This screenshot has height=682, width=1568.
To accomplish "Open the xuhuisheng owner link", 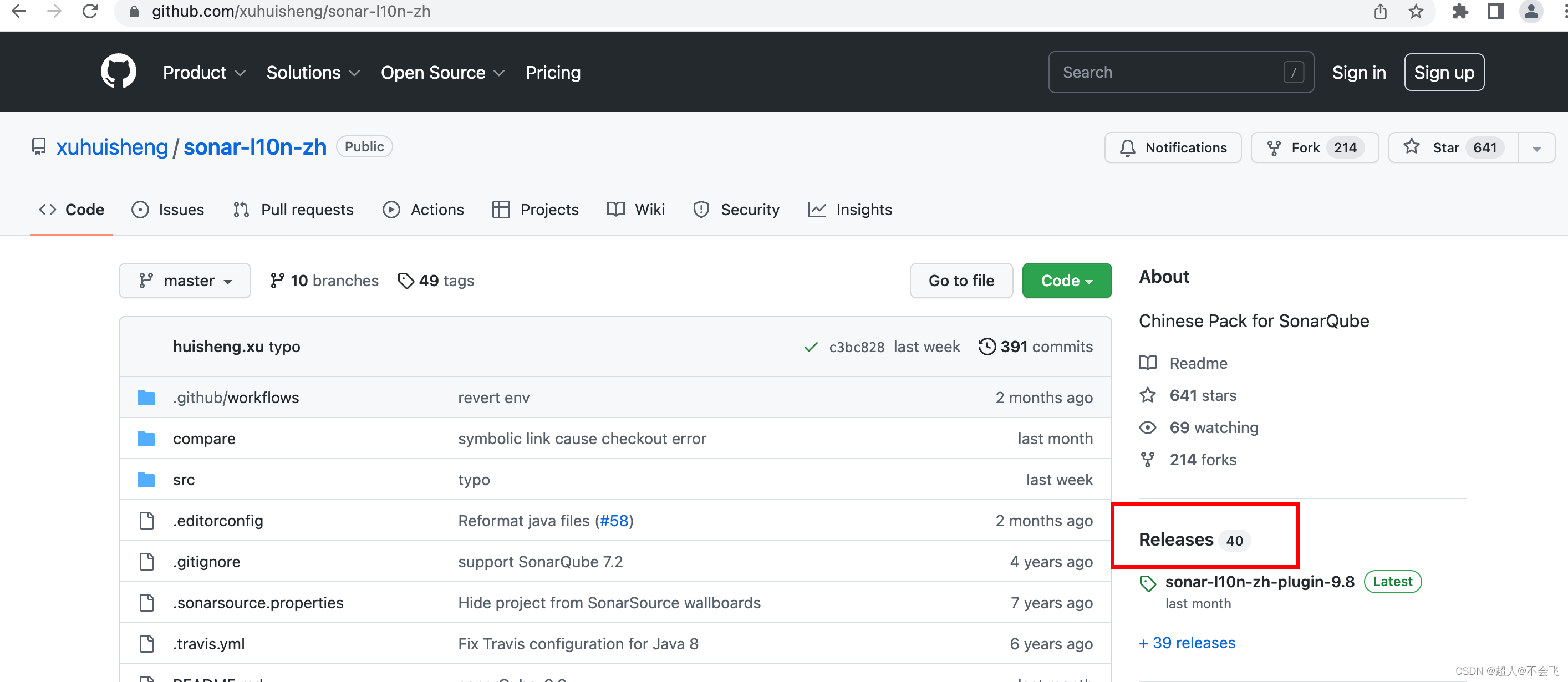I will [112, 147].
